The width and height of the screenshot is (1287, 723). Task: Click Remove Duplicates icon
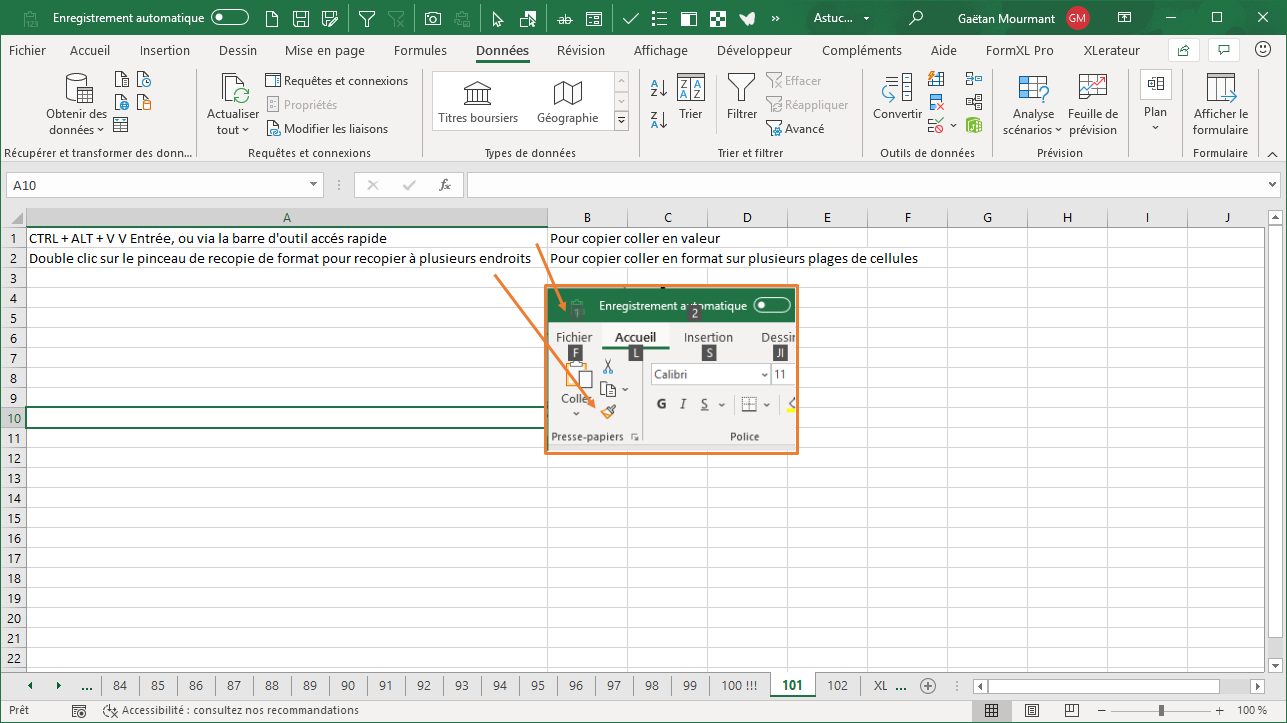pos(937,102)
